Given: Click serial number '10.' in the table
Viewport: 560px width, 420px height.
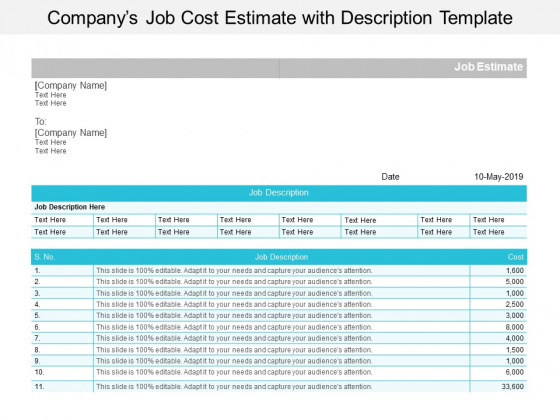Looking at the screenshot, I should [40, 372].
